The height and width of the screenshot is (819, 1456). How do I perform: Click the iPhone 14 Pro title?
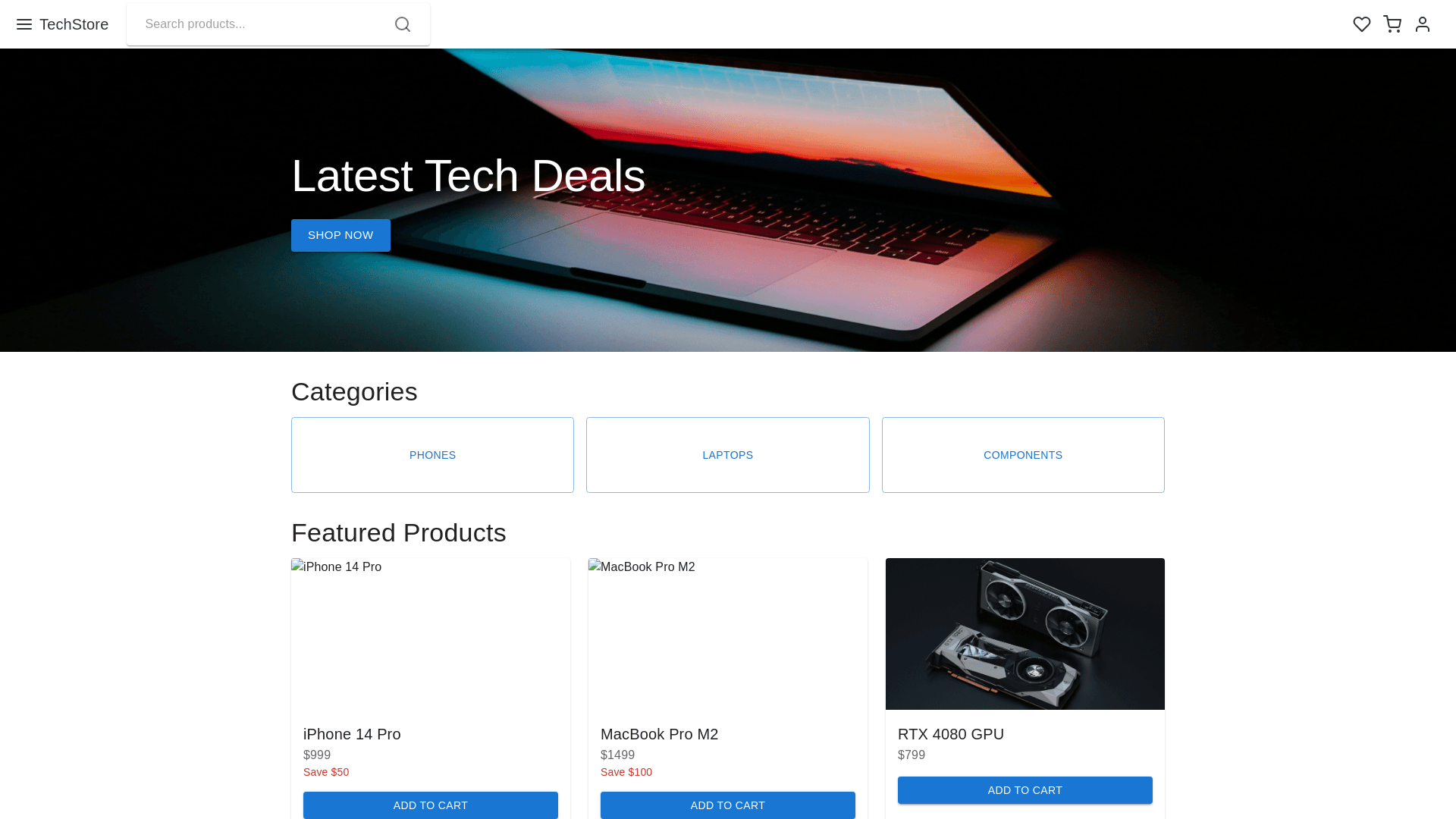click(x=352, y=734)
